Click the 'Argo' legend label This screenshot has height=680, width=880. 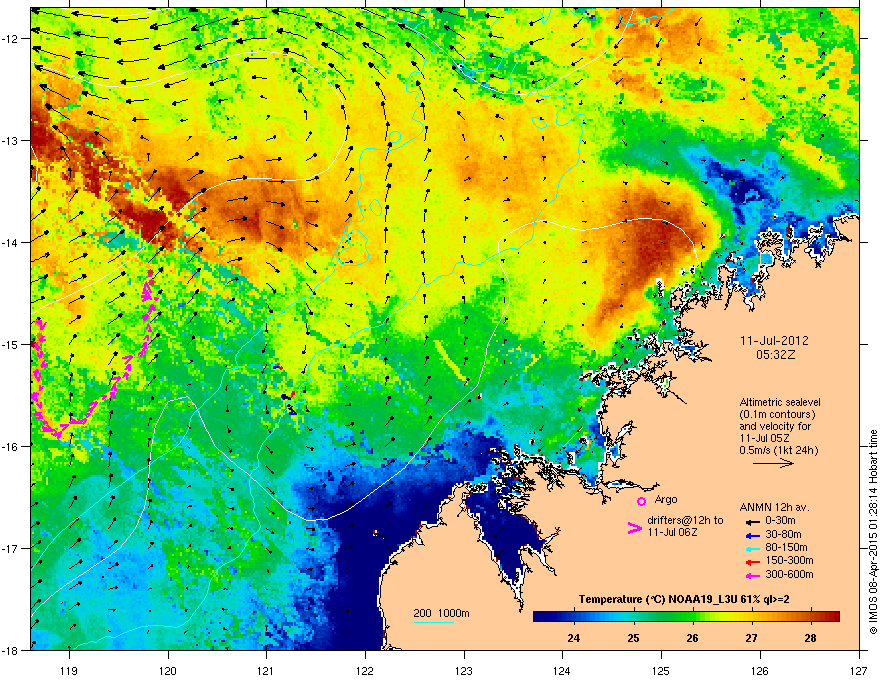[x=666, y=499]
